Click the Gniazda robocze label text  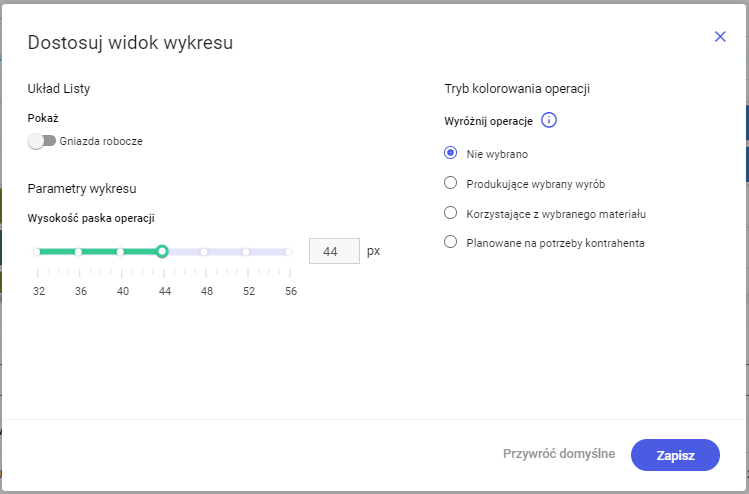point(101,141)
